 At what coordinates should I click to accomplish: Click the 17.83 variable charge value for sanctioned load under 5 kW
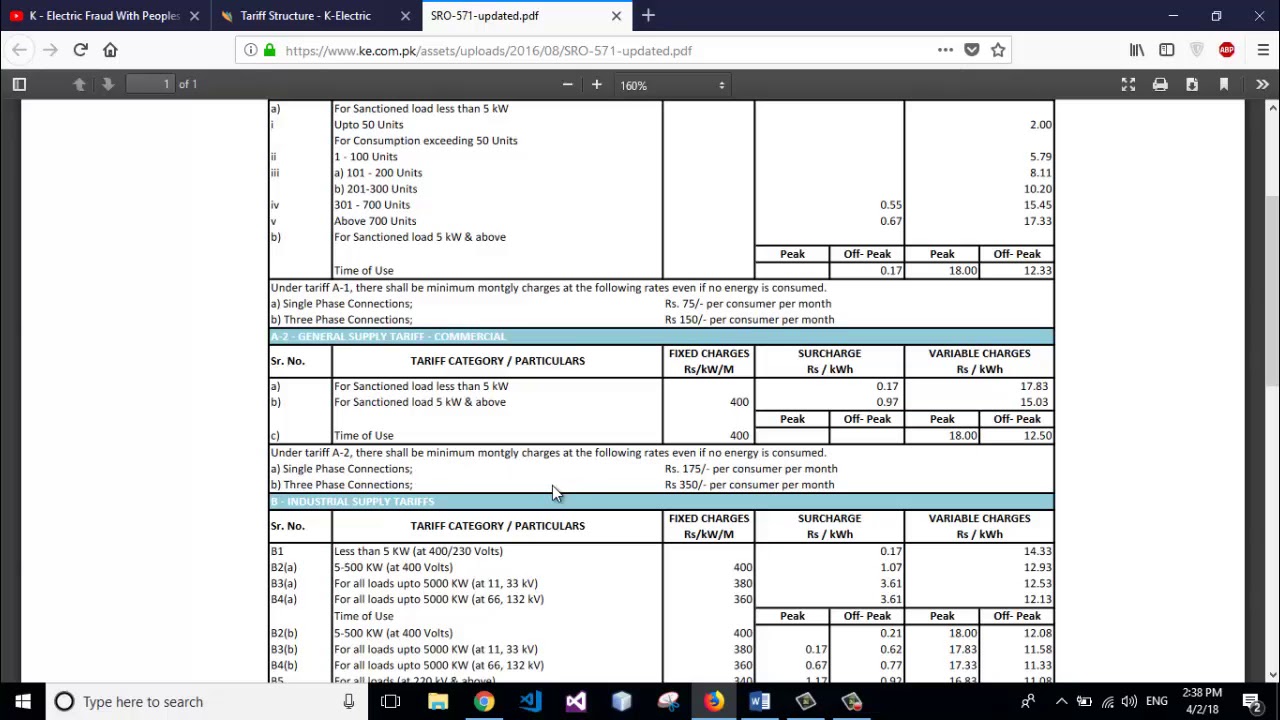pos(1034,386)
